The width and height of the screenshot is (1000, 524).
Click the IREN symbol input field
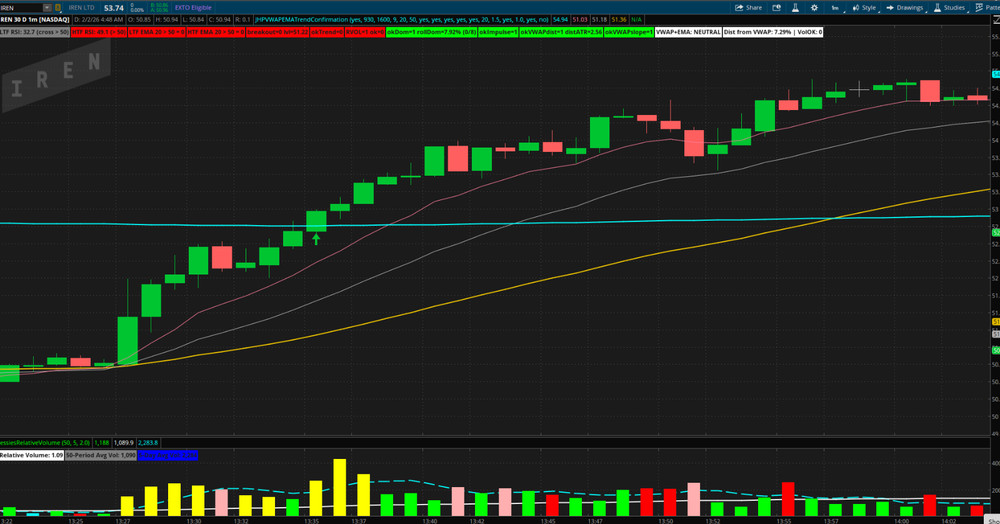(x=21, y=8)
